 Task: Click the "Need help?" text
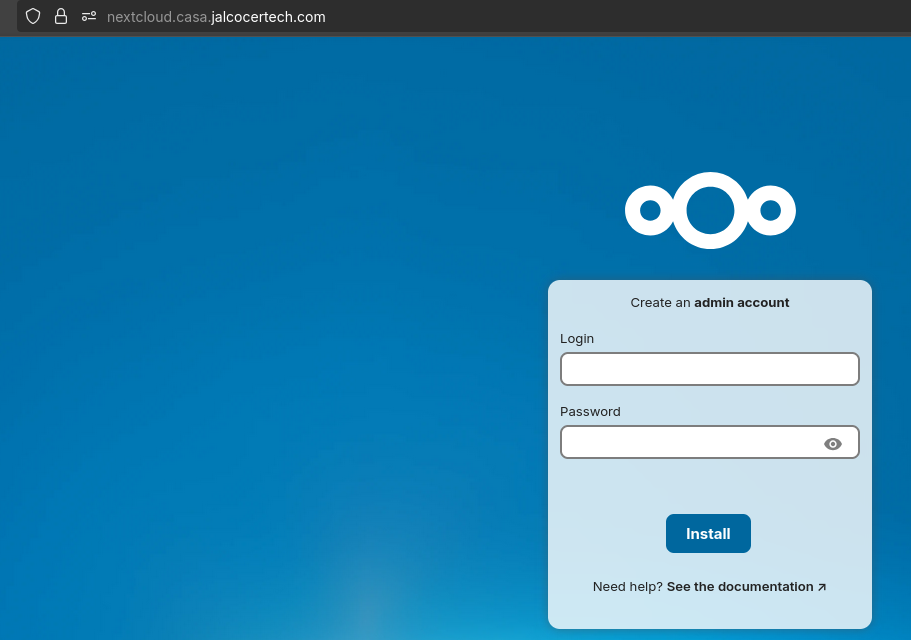(627, 587)
